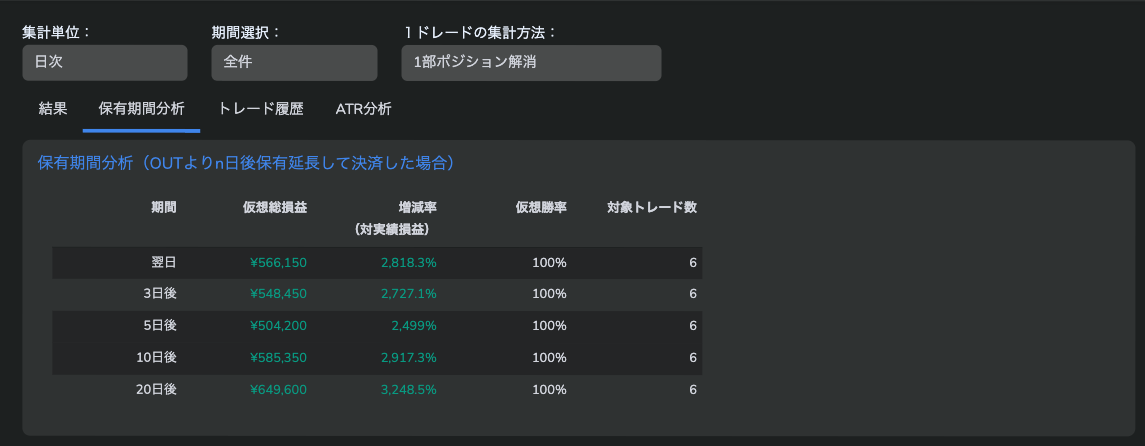1145x446 pixels.
Task: Select the 3日後 row
Action: pyautogui.click(x=377, y=294)
